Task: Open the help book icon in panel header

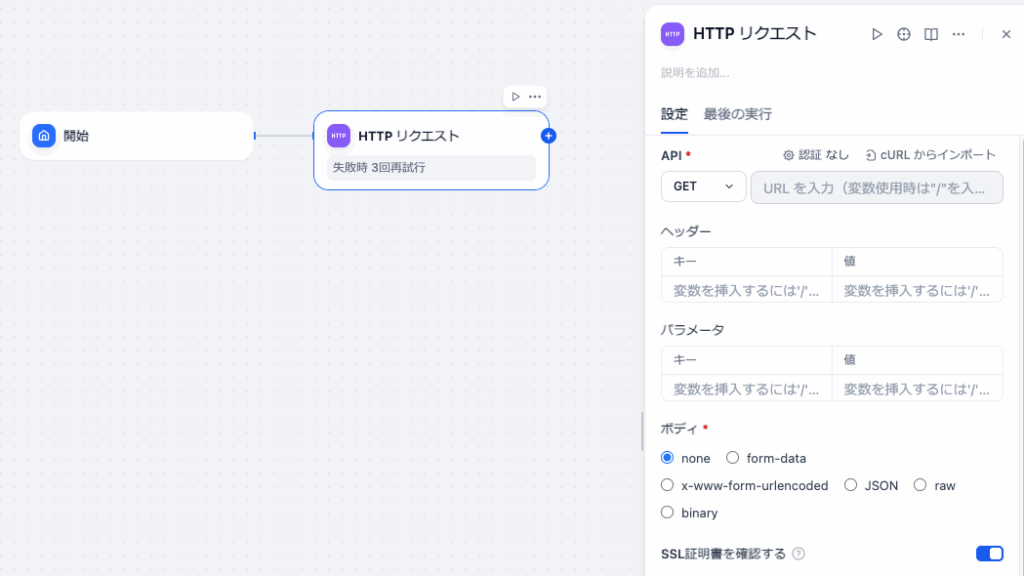Action: point(931,34)
